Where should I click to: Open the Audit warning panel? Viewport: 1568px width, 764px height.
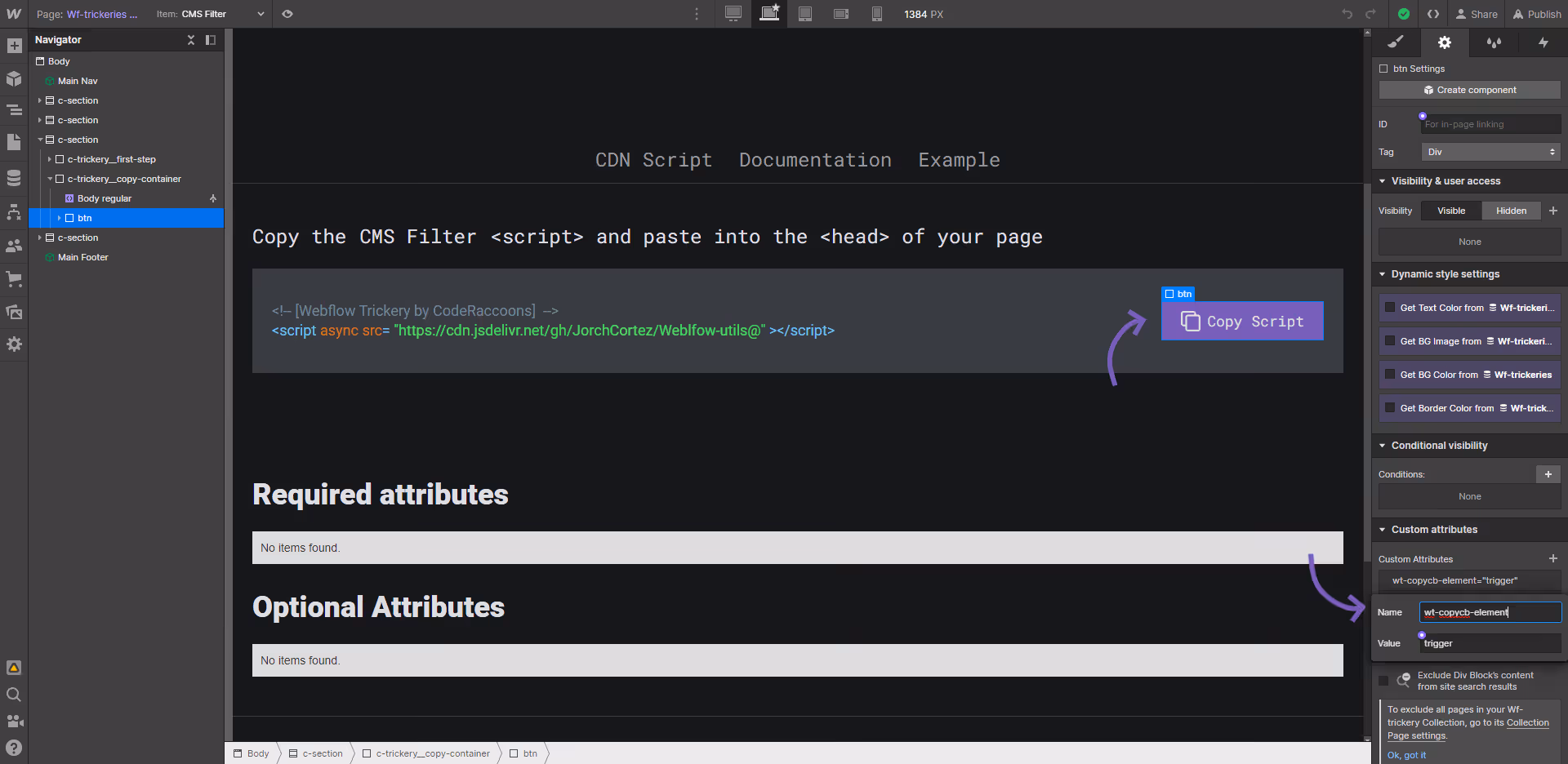[14, 668]
